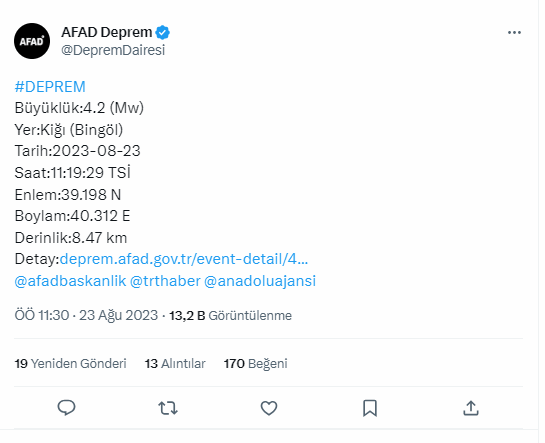
Task: Click the reply speech bubble icon
Action: point(66,408)
